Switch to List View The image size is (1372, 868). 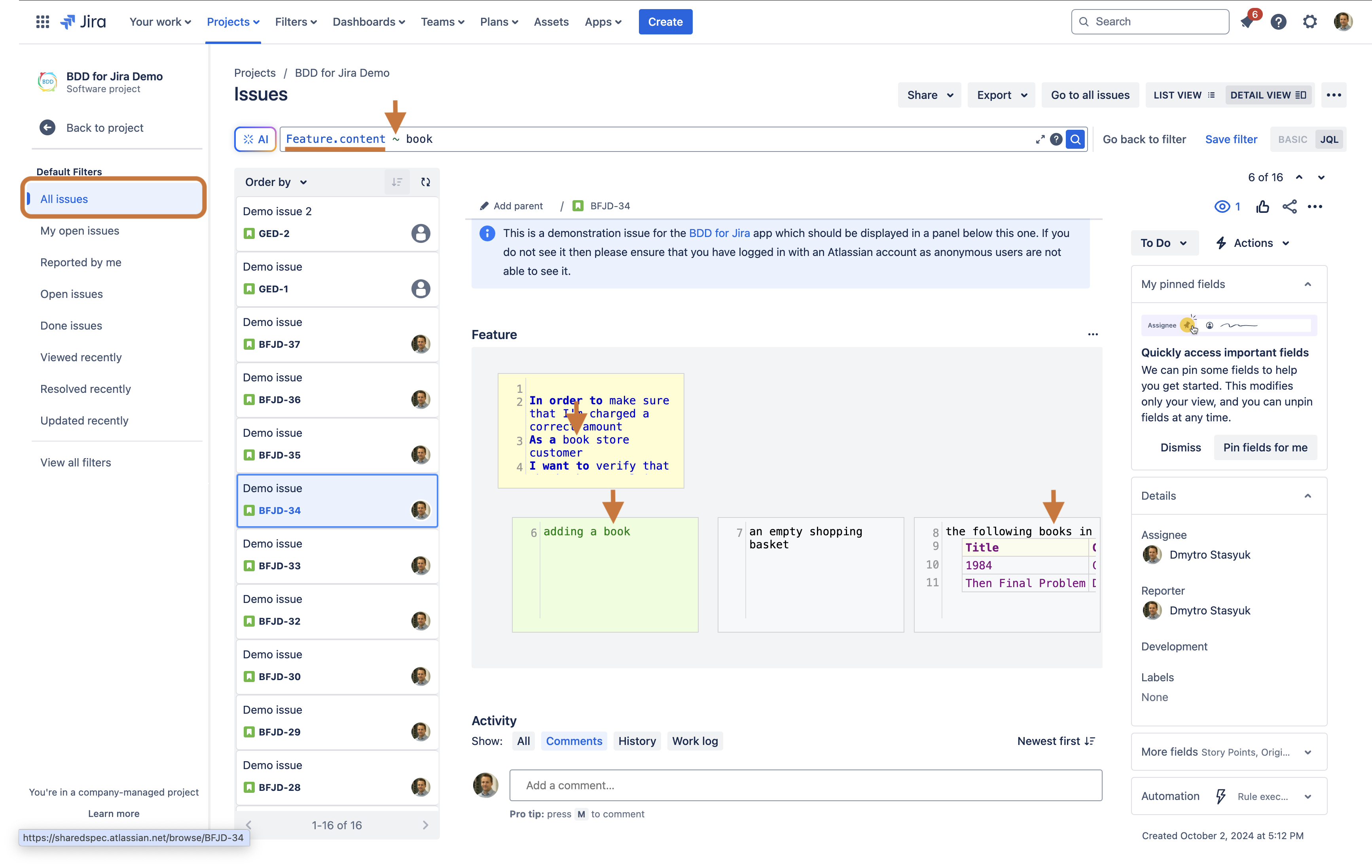pos(1184,95)
